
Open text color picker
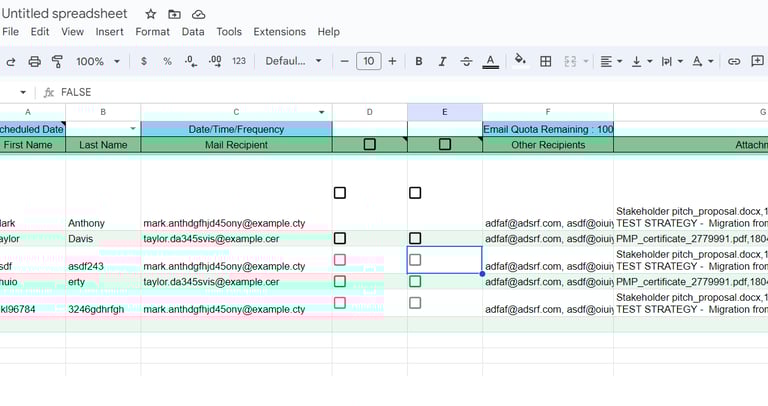tap(490, 61)
